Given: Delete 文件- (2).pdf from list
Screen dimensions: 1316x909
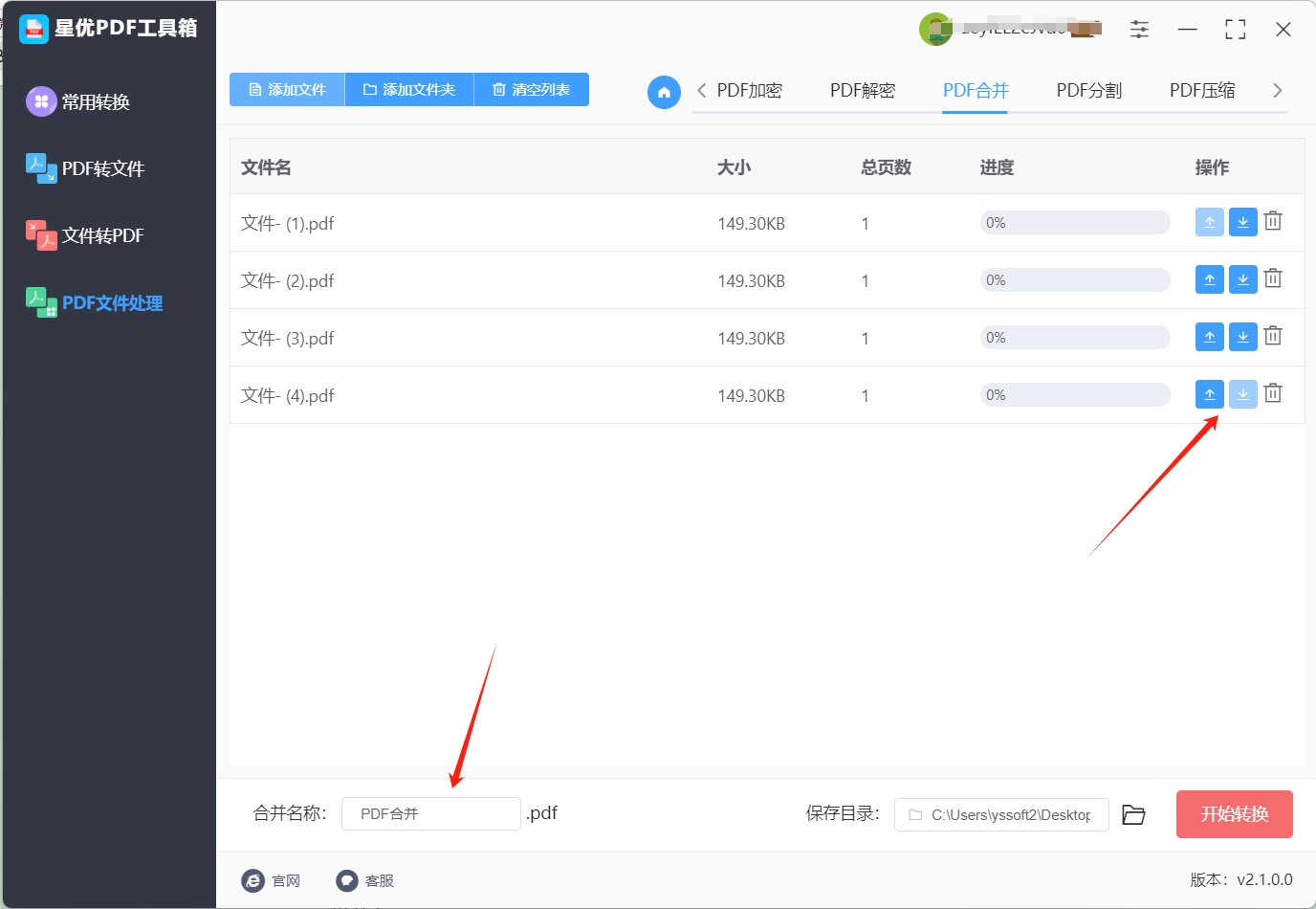Looking at the screenshot, I should coord(1273,278).
